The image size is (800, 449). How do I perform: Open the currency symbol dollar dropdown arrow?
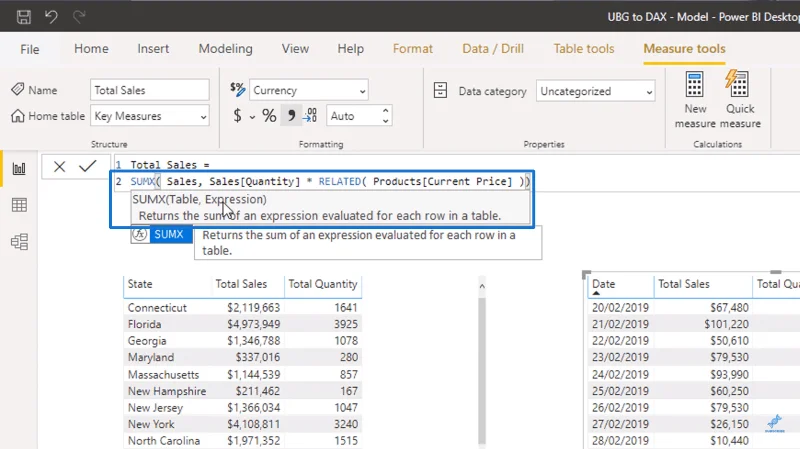click(x=252, y=117)
